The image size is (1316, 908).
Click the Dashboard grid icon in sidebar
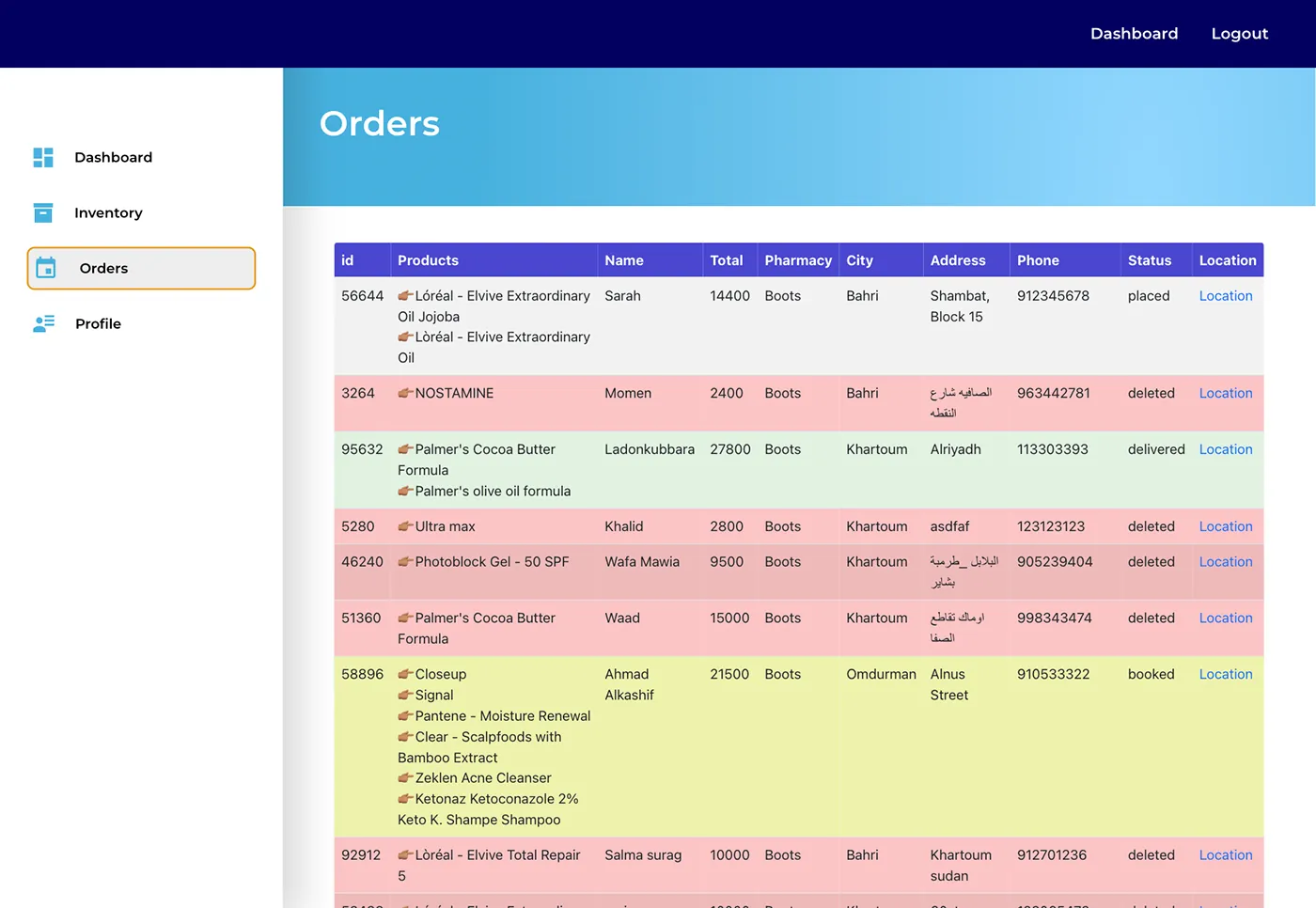(43, 157)
